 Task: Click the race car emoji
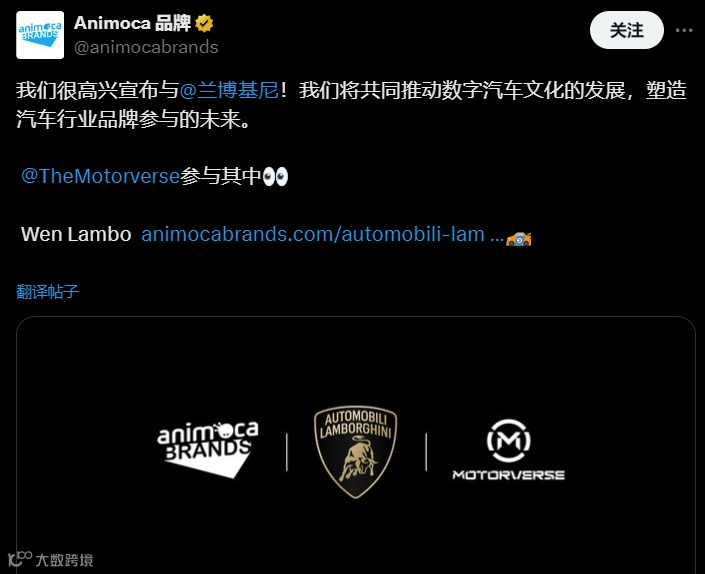point(518,238)
